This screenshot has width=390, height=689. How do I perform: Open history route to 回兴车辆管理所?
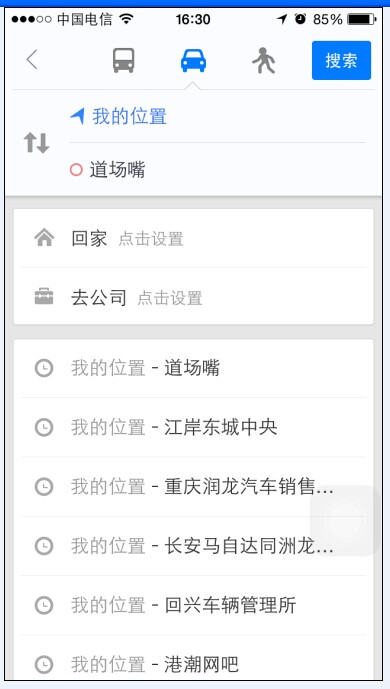pyautogui.click(x=193, y=606)
